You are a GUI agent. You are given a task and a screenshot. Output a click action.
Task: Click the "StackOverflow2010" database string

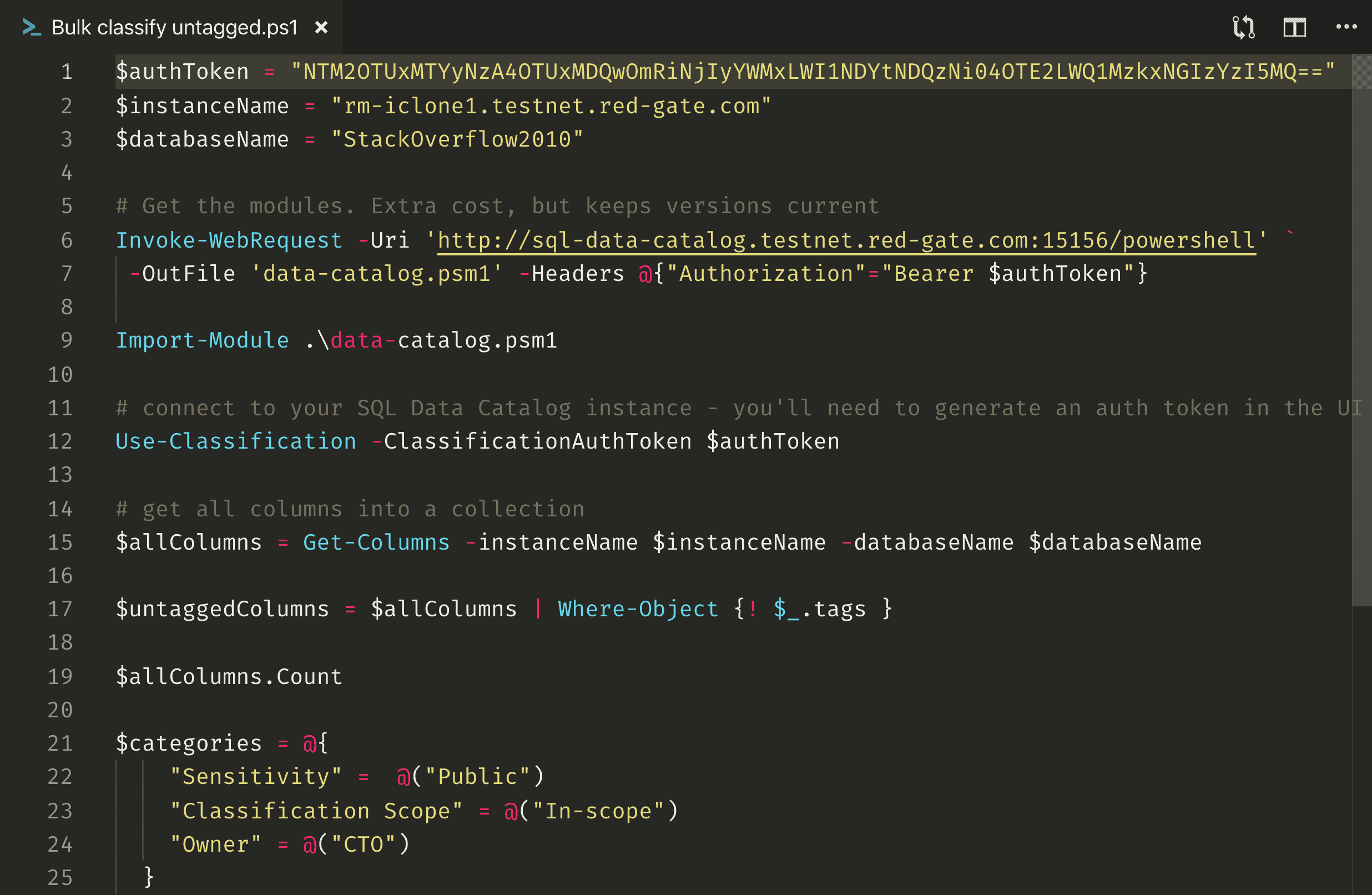click(457, 139)
